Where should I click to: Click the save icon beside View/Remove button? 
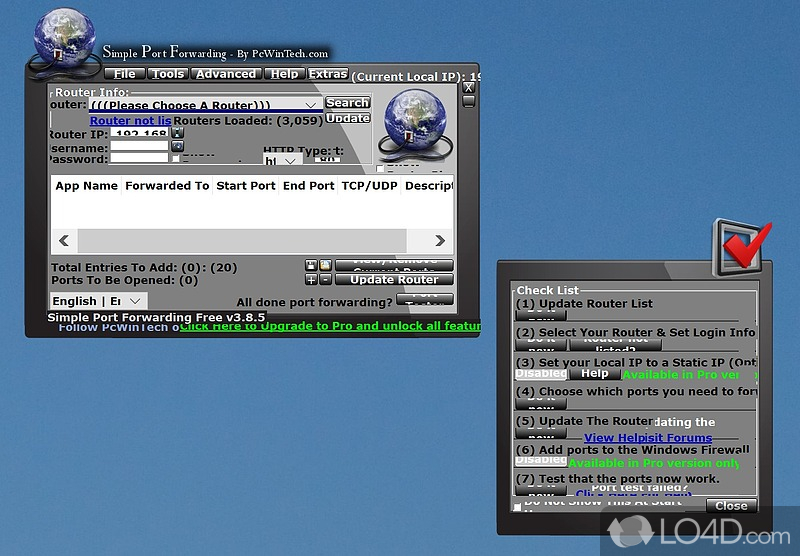point(311,265)
